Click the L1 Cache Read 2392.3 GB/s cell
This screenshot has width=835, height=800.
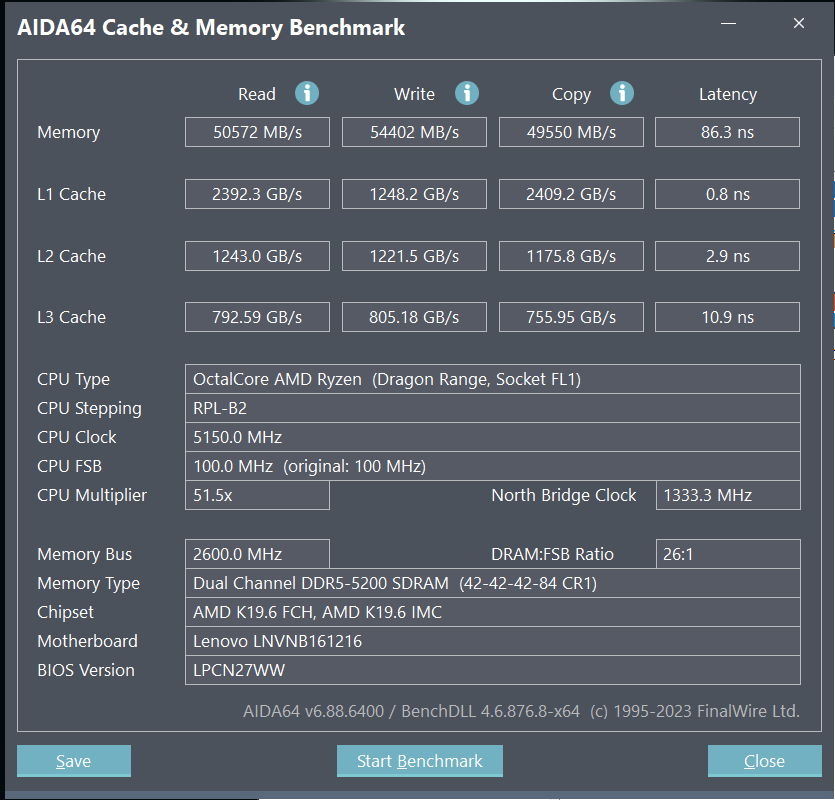point(257,194)
